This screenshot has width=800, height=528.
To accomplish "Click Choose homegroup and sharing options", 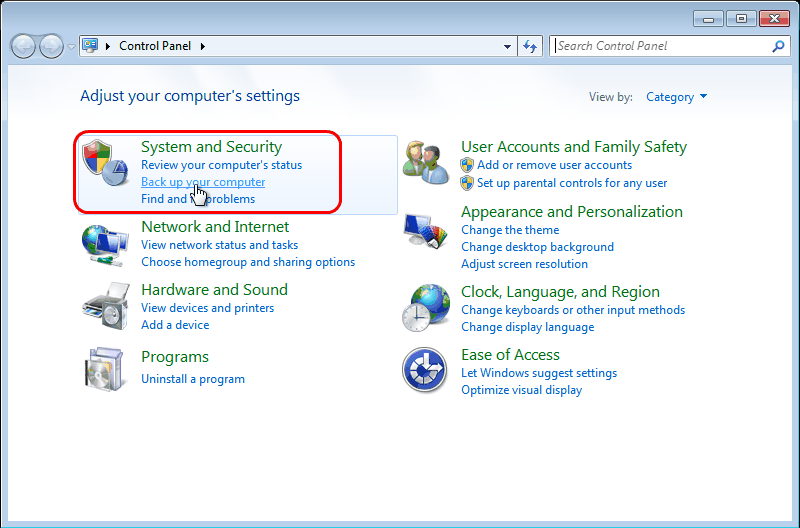I will [248, 262].
